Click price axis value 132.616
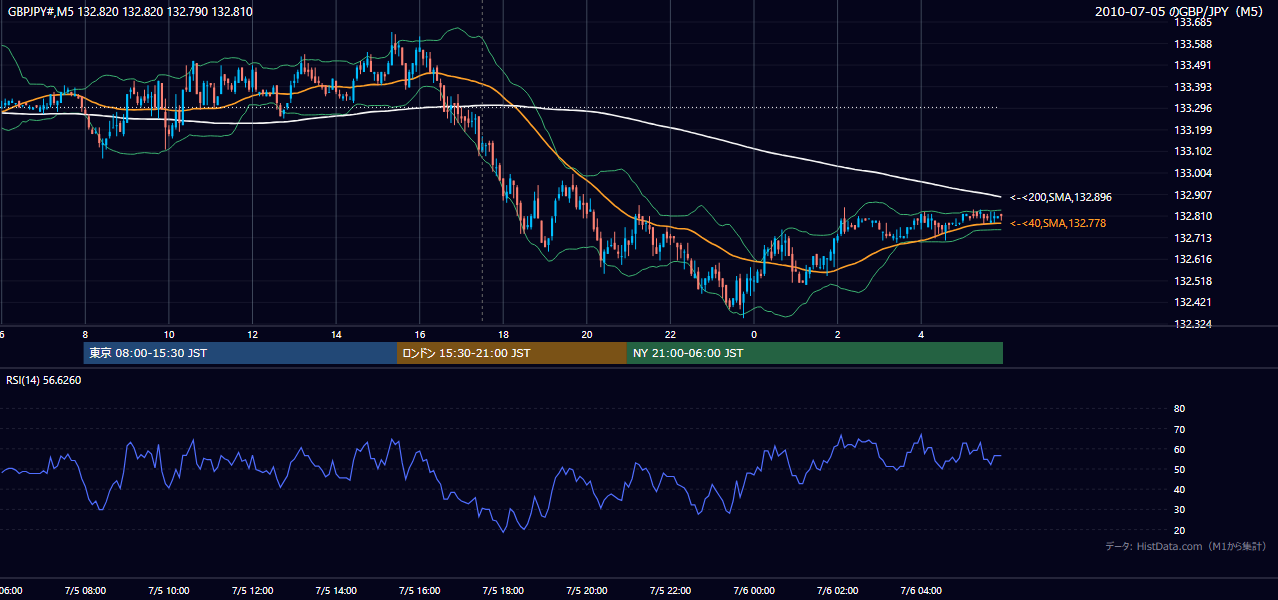Image resolution: width=1278 pixels, height=600 pixels. [x=1193, y=259]
